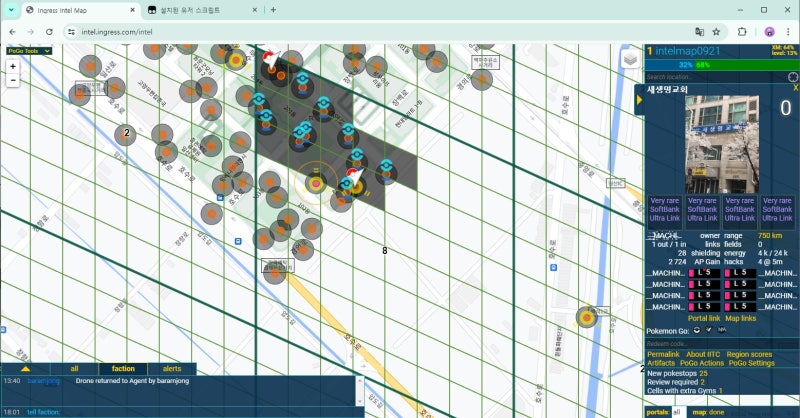800x418 pixels.
Task: Click the portal photo thumbnail
Action: (x=721, y=144)
